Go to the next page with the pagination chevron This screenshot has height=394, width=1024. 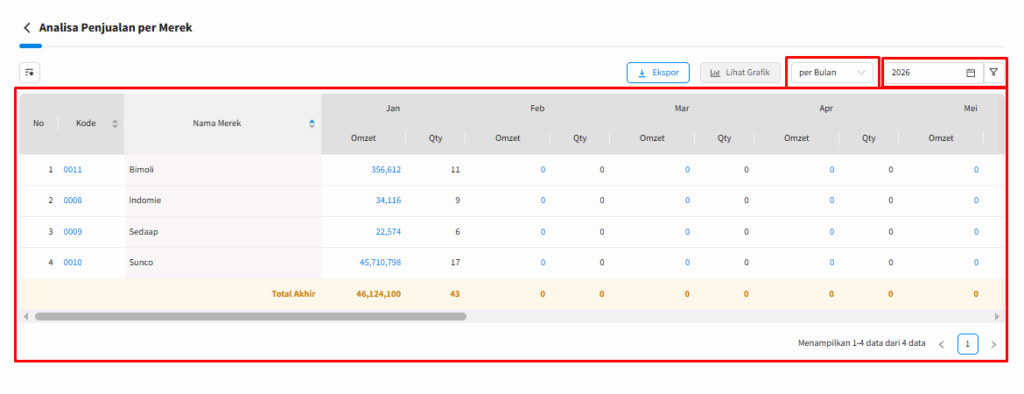pos(993,344)
